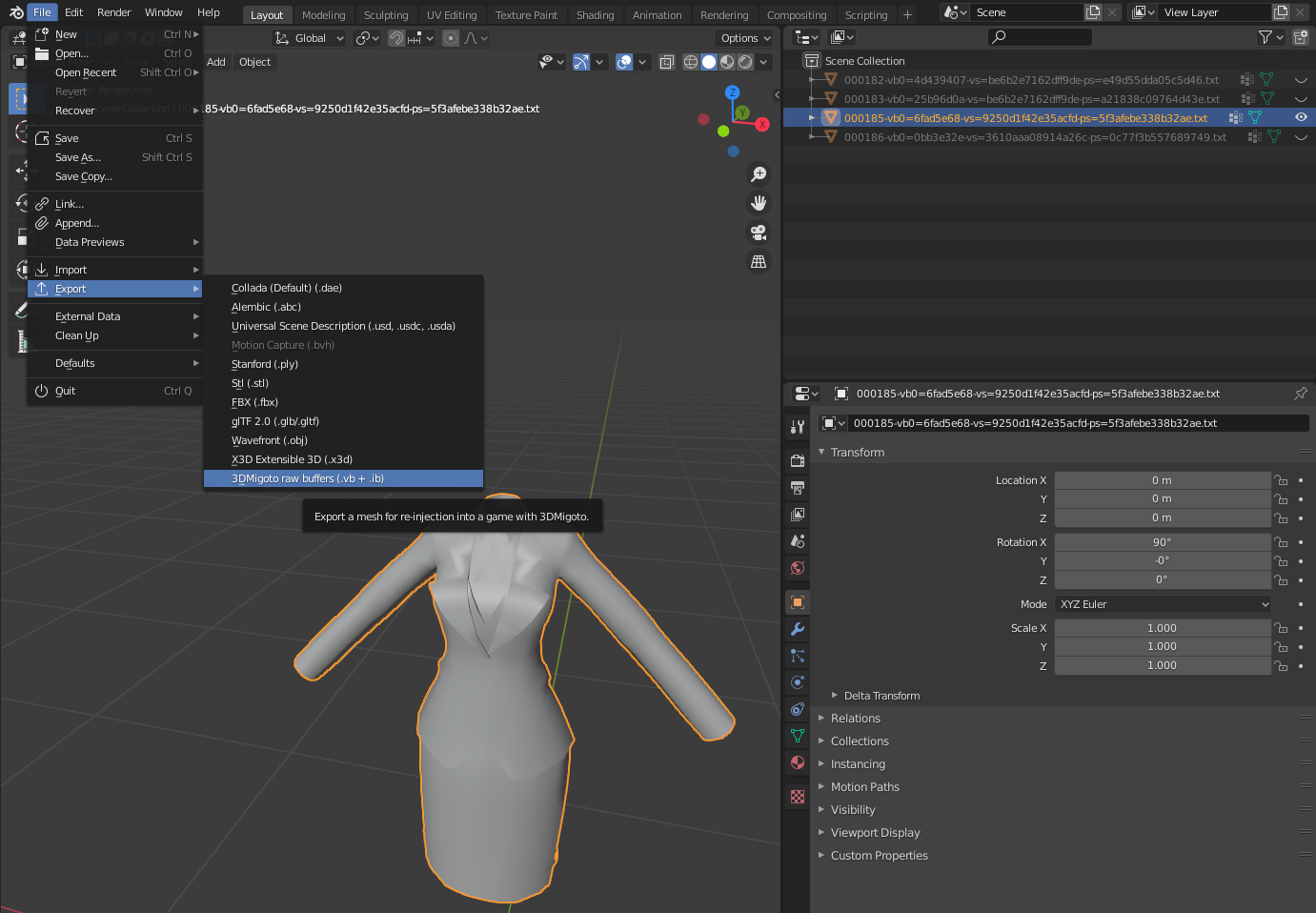This screenshot has height=913, width=1316.
Task: Switch to rendered viewport shading
Action: tap(745, 62)
